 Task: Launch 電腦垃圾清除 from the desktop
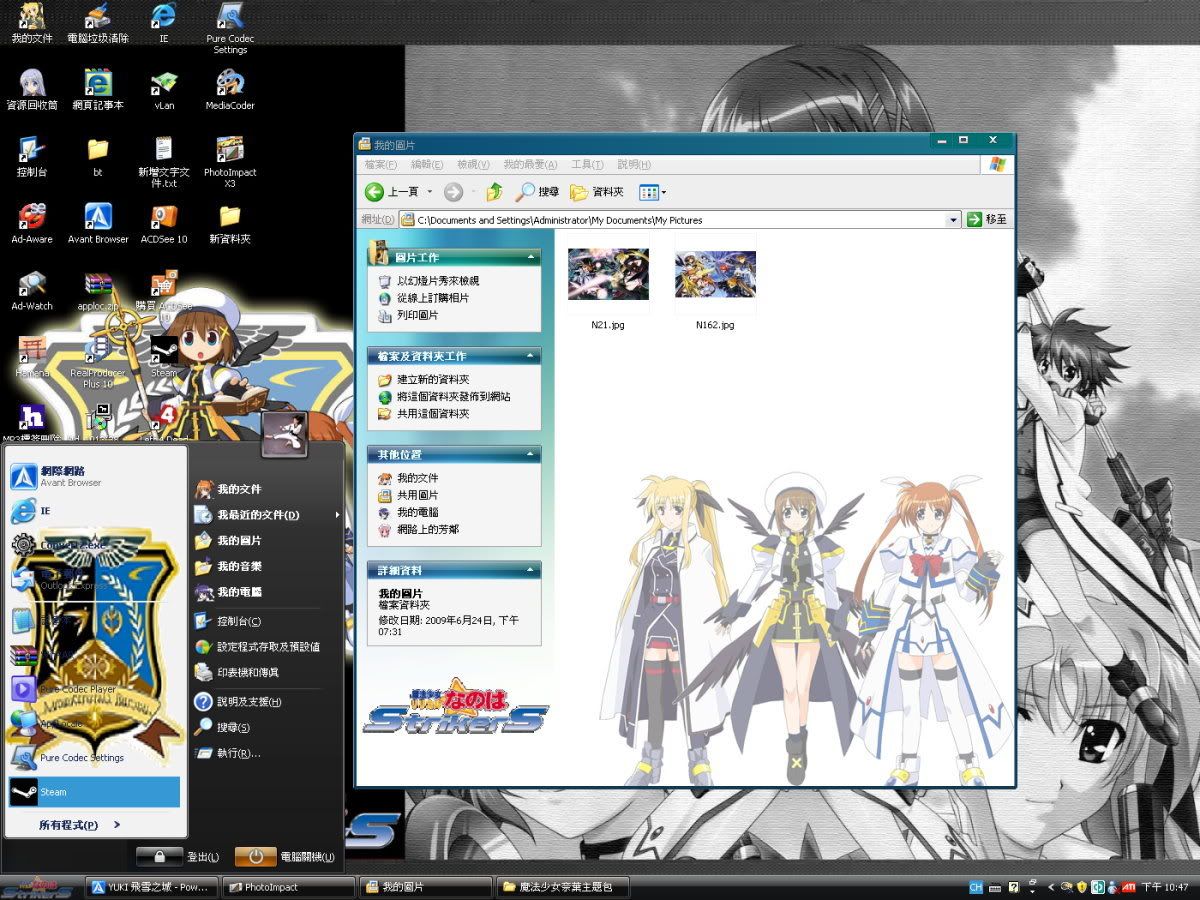pyautogui.click(x=97, y=24)
